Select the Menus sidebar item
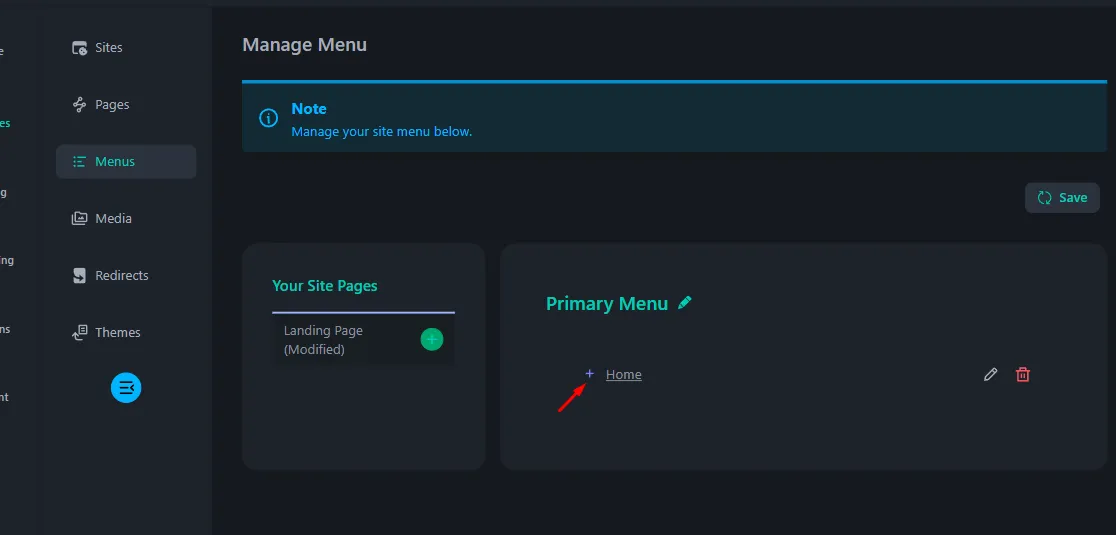 [x=126, y=161]
